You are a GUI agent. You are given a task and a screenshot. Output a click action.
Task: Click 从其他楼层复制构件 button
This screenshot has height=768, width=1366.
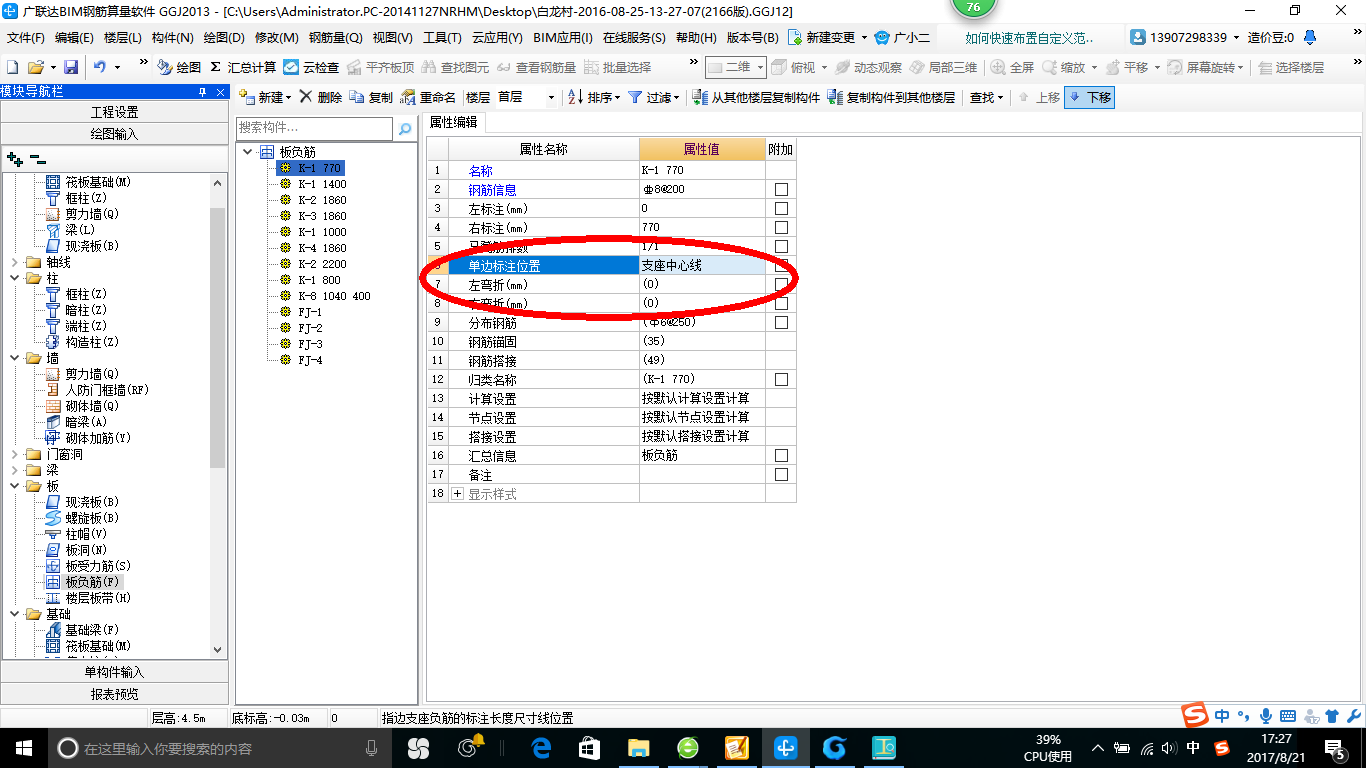point(758,97)
